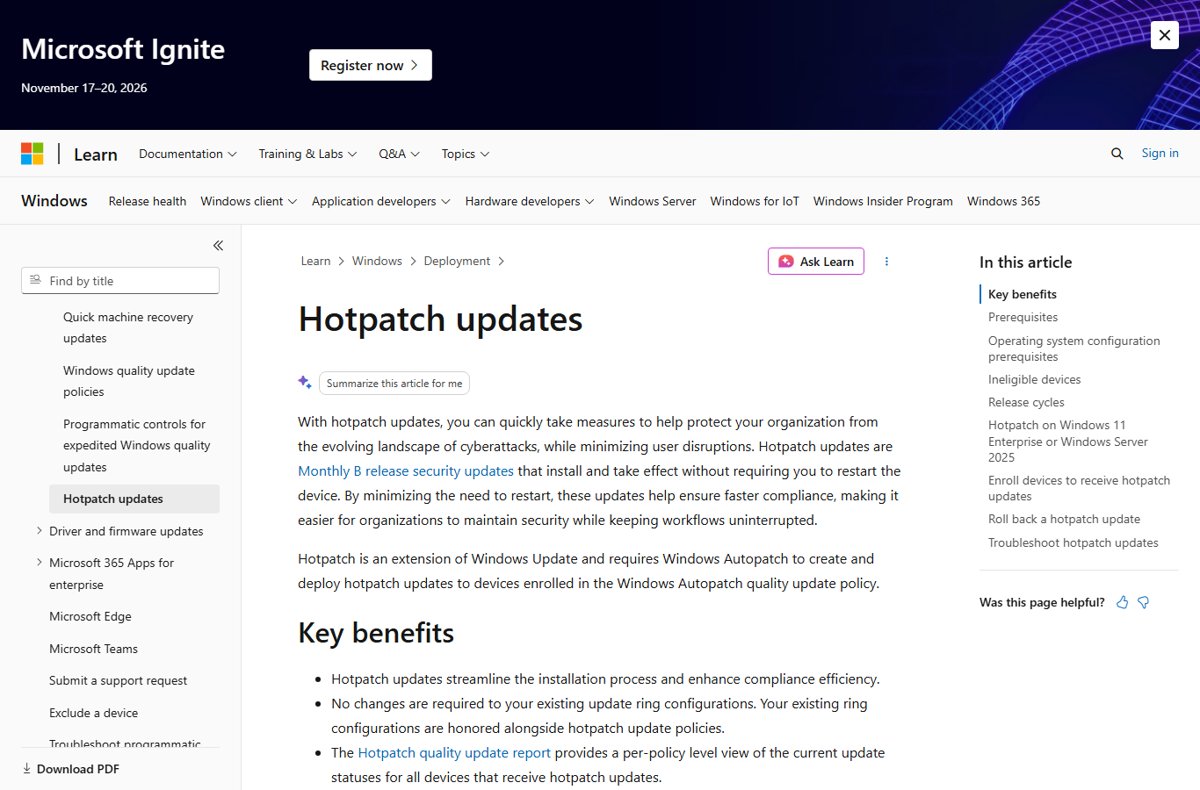The height and width of the screenshot is (790, 1200).
Task: Click the thumbs up feedback icon
Action: click(x=1122, y=602)
